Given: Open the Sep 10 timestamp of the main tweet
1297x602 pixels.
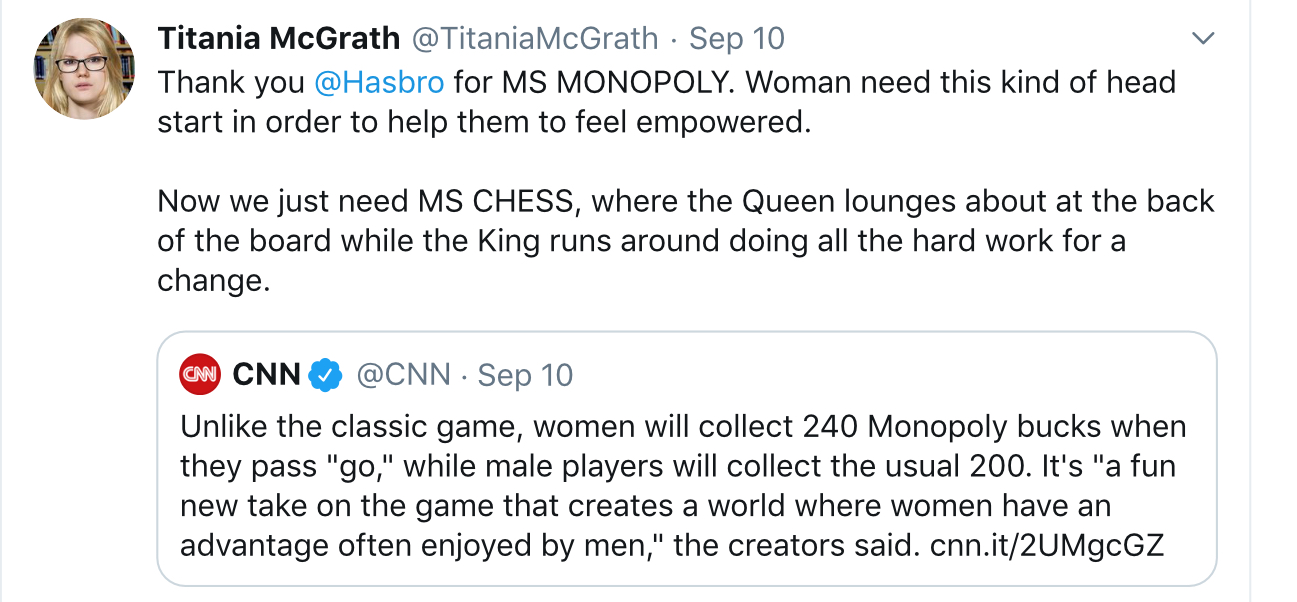Looking at the screenshot, I should point(736,38).
